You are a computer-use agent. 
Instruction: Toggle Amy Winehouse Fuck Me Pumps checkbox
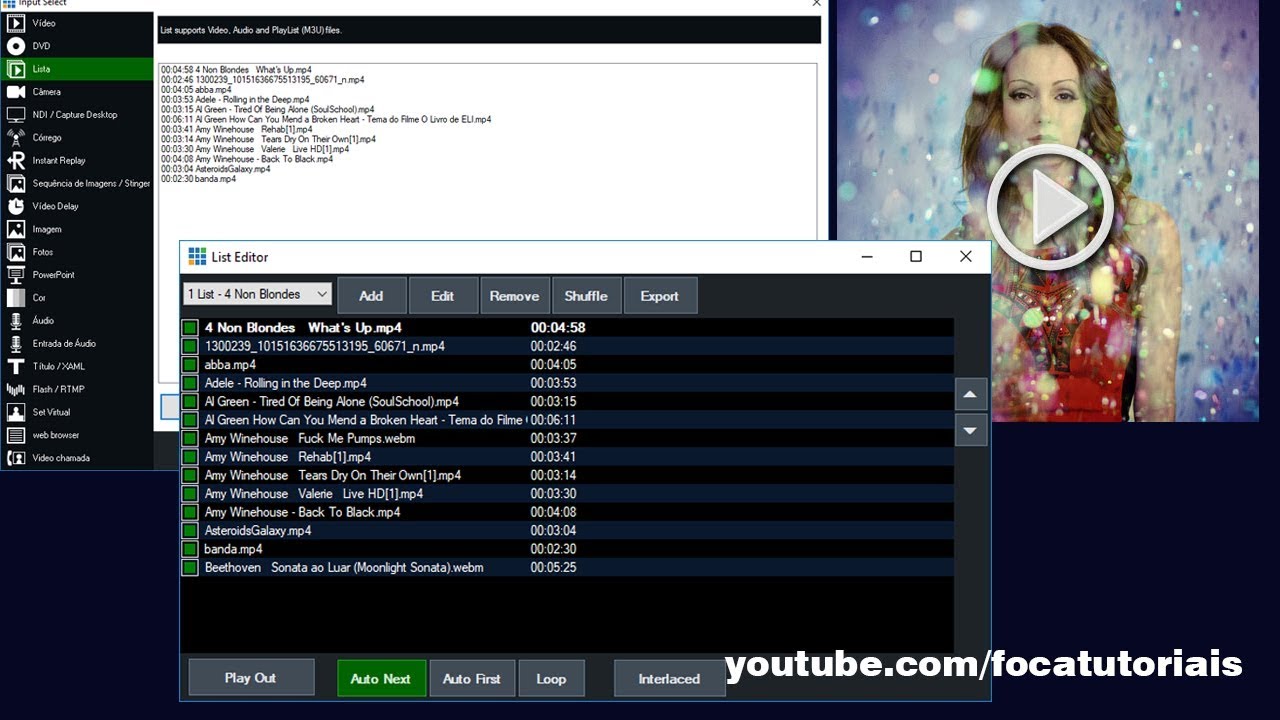(190, 438)
